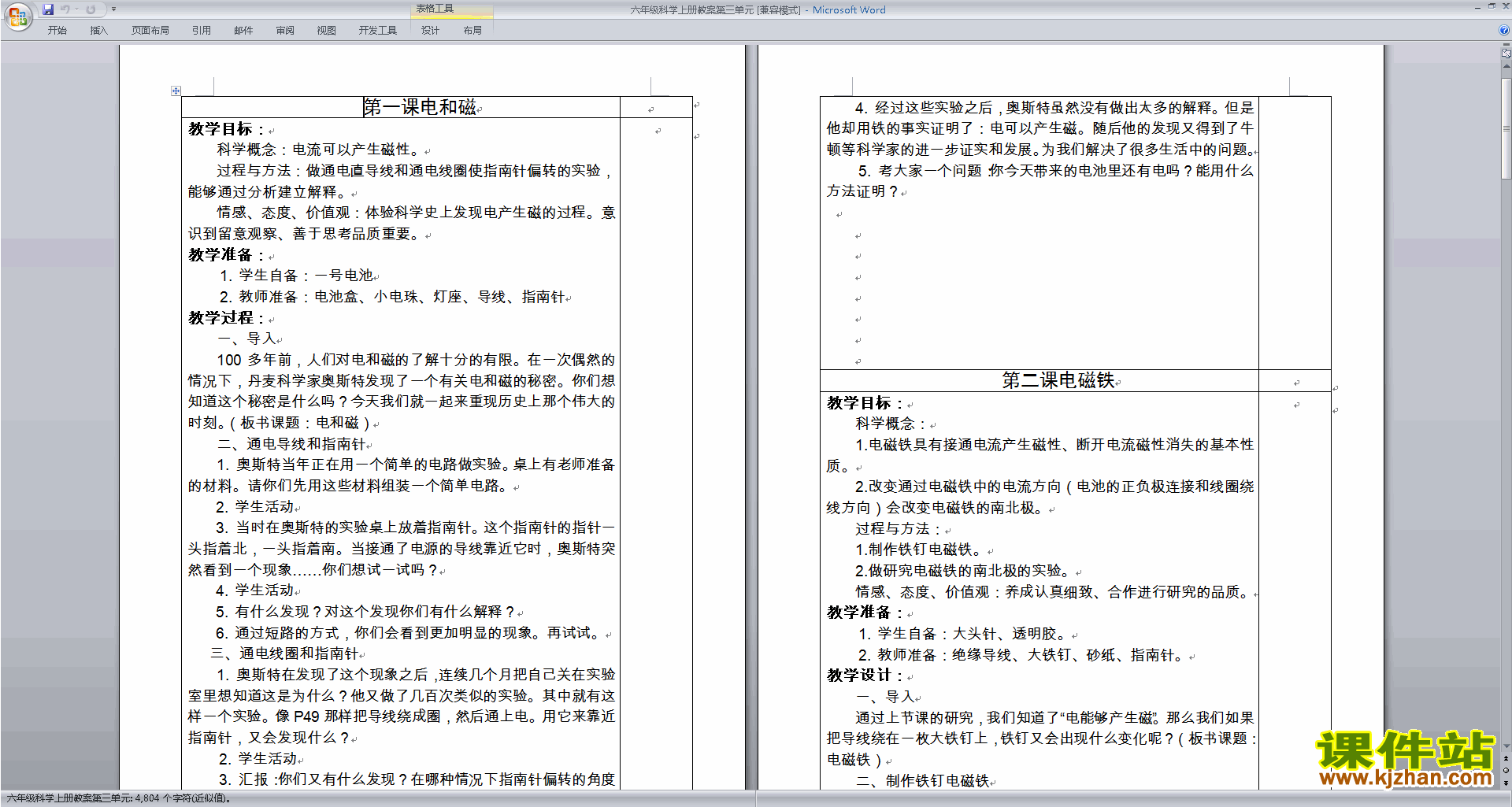The width and height of the screenshot is (1512, 807).
Task: Jump to next page double-arrow button
Action: coord(1506,783)
